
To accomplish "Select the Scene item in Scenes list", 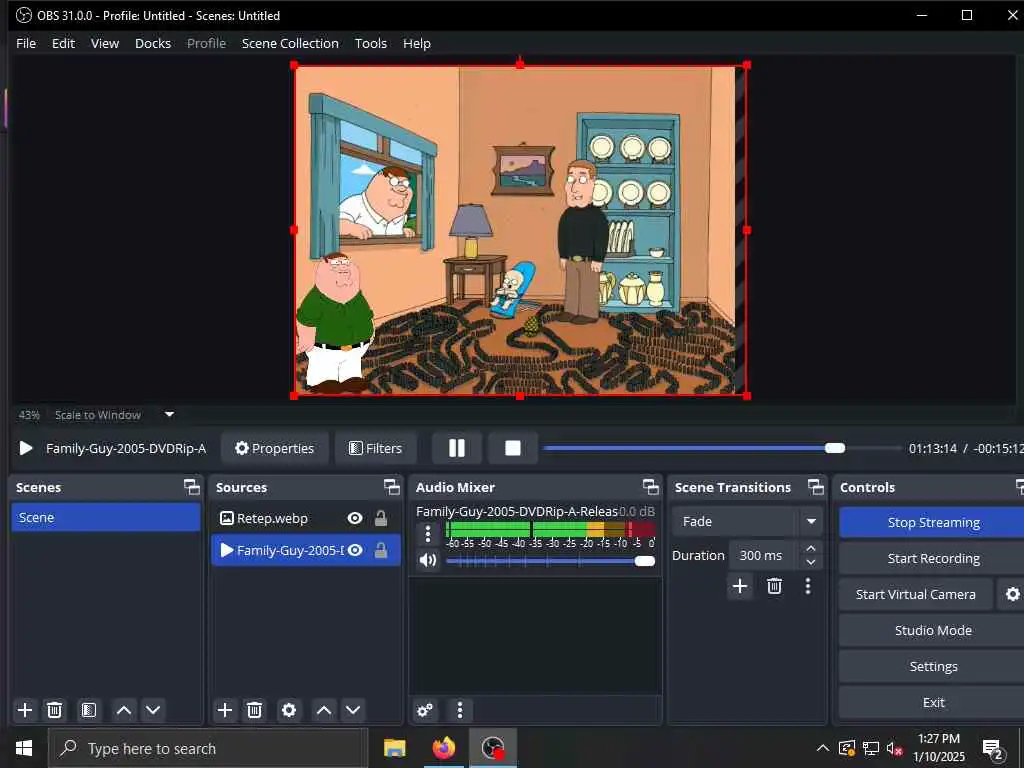I will [x=106, y=517].
